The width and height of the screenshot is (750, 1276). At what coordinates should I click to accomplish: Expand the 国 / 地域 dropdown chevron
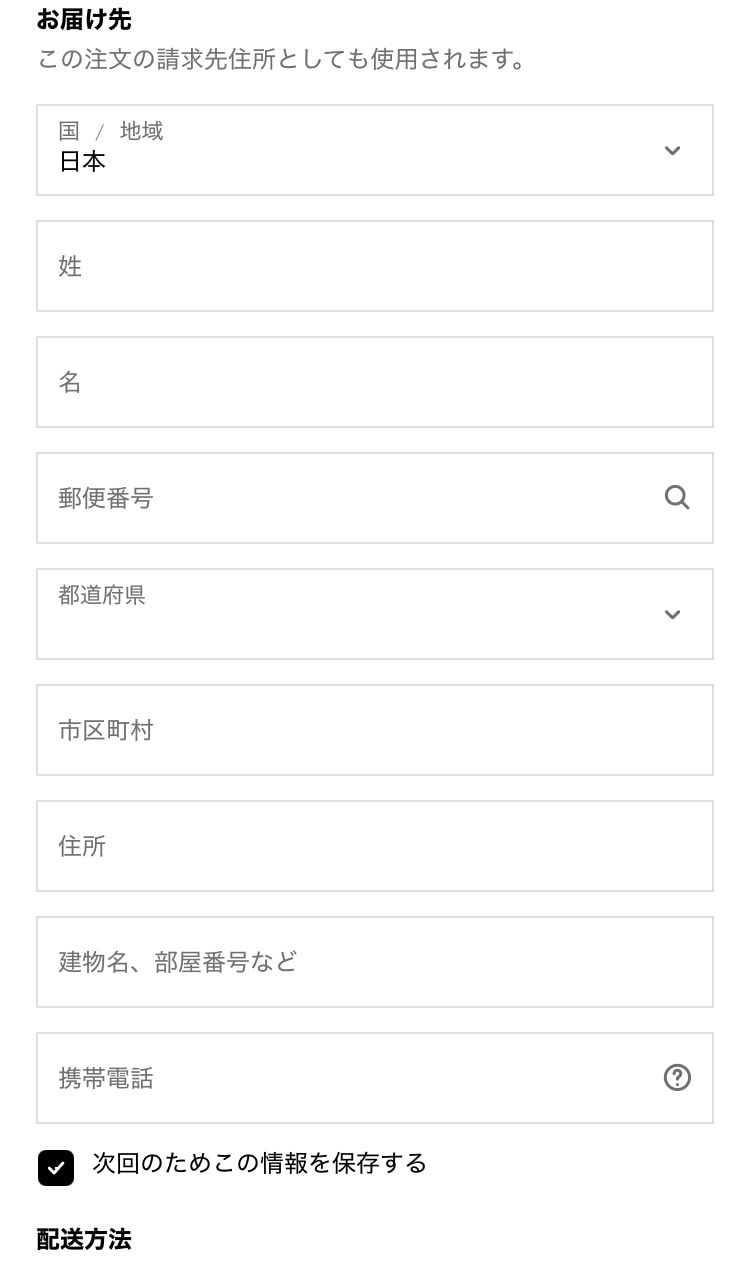(x=672, y=150)
